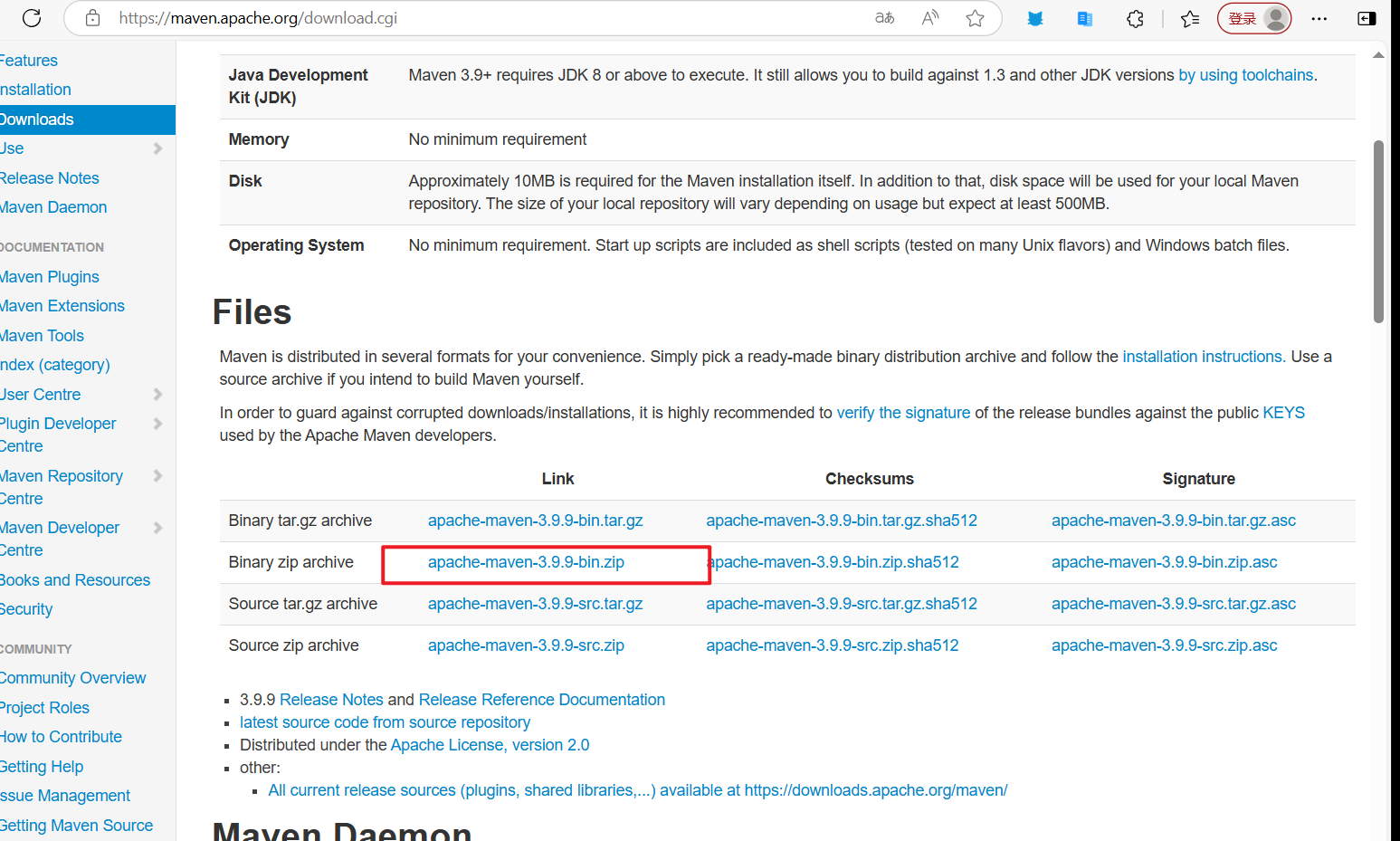Open How to Contribute sidebar link
This screenshot has height=841, width=1400.
(62, 737)
